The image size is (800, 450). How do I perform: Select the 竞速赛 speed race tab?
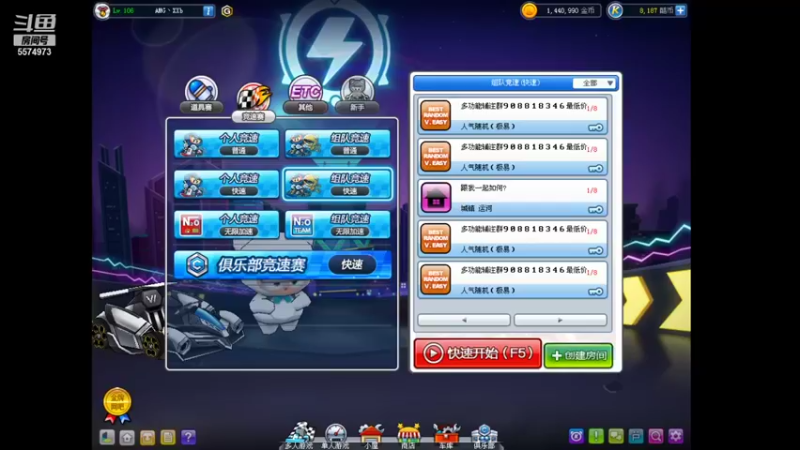click(254, 102)
